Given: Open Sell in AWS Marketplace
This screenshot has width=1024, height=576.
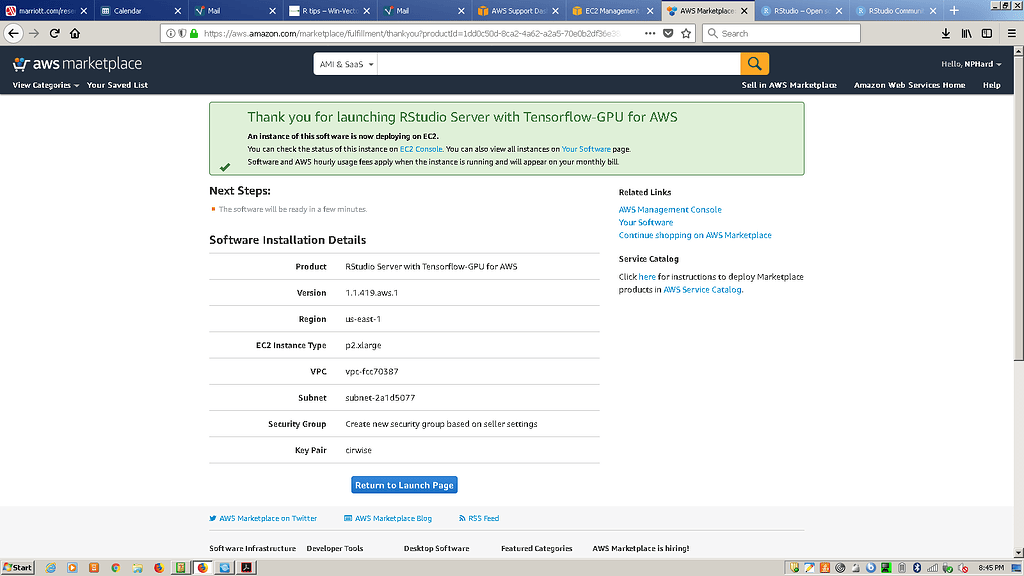Looking at the screenshot, I should (789, 85).
